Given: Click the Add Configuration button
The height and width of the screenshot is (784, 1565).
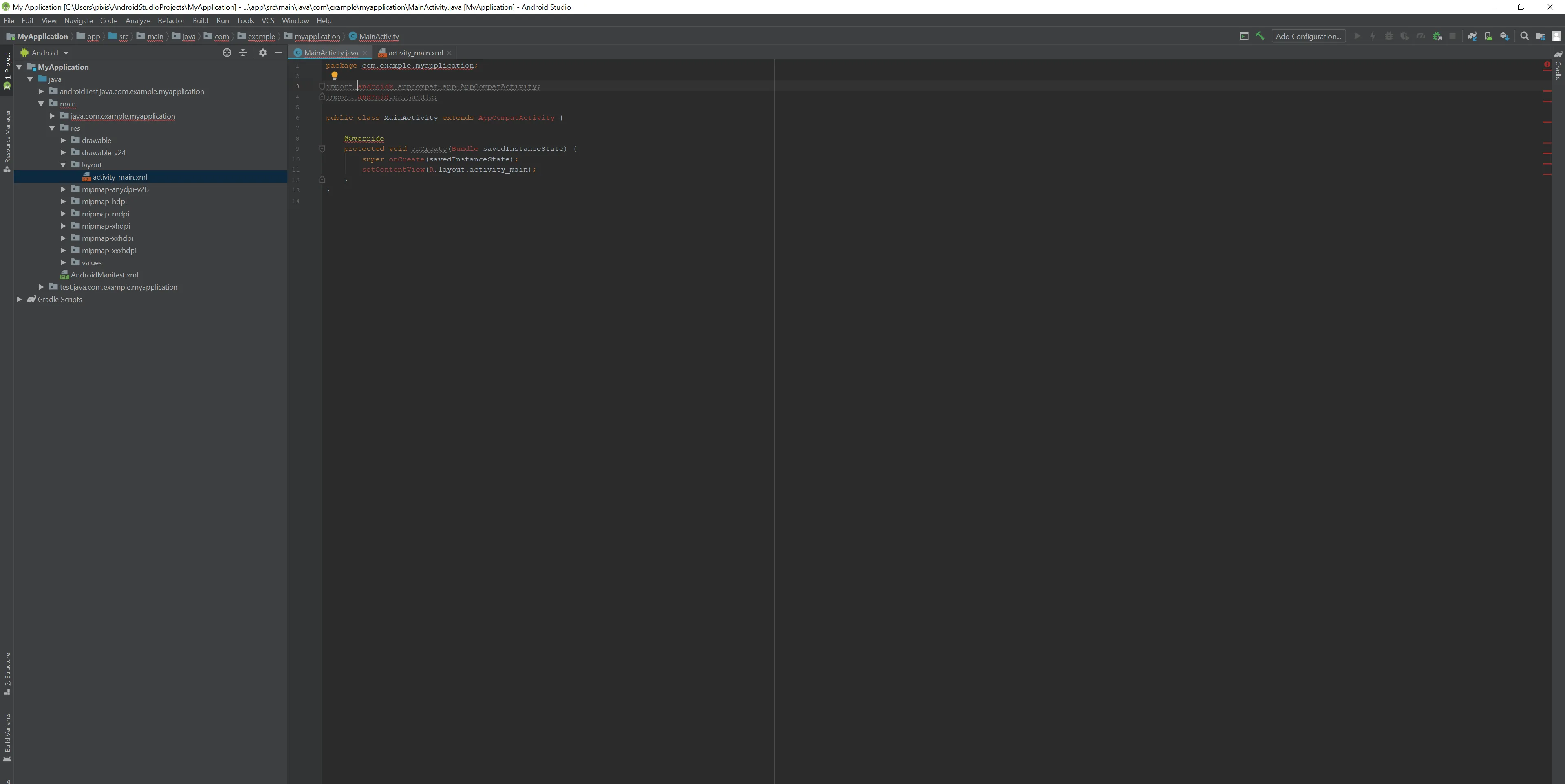Looking at the screenshot, I should click(x=1308, y=36).
